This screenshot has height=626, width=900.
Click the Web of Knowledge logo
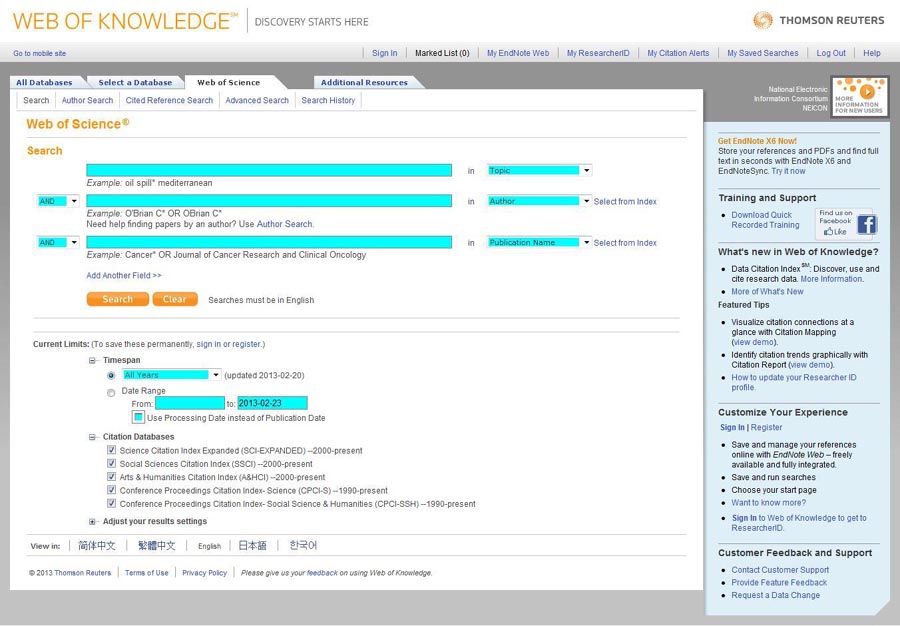coord(125,21)
